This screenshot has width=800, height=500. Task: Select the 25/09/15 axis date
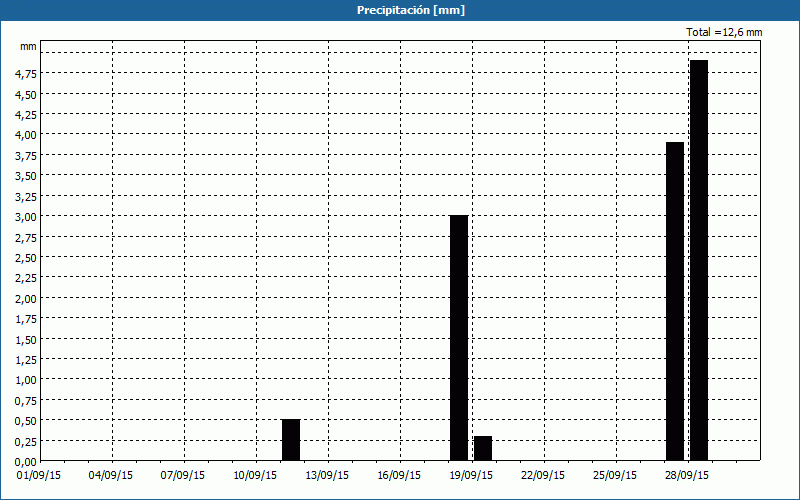tap(615, 476)
